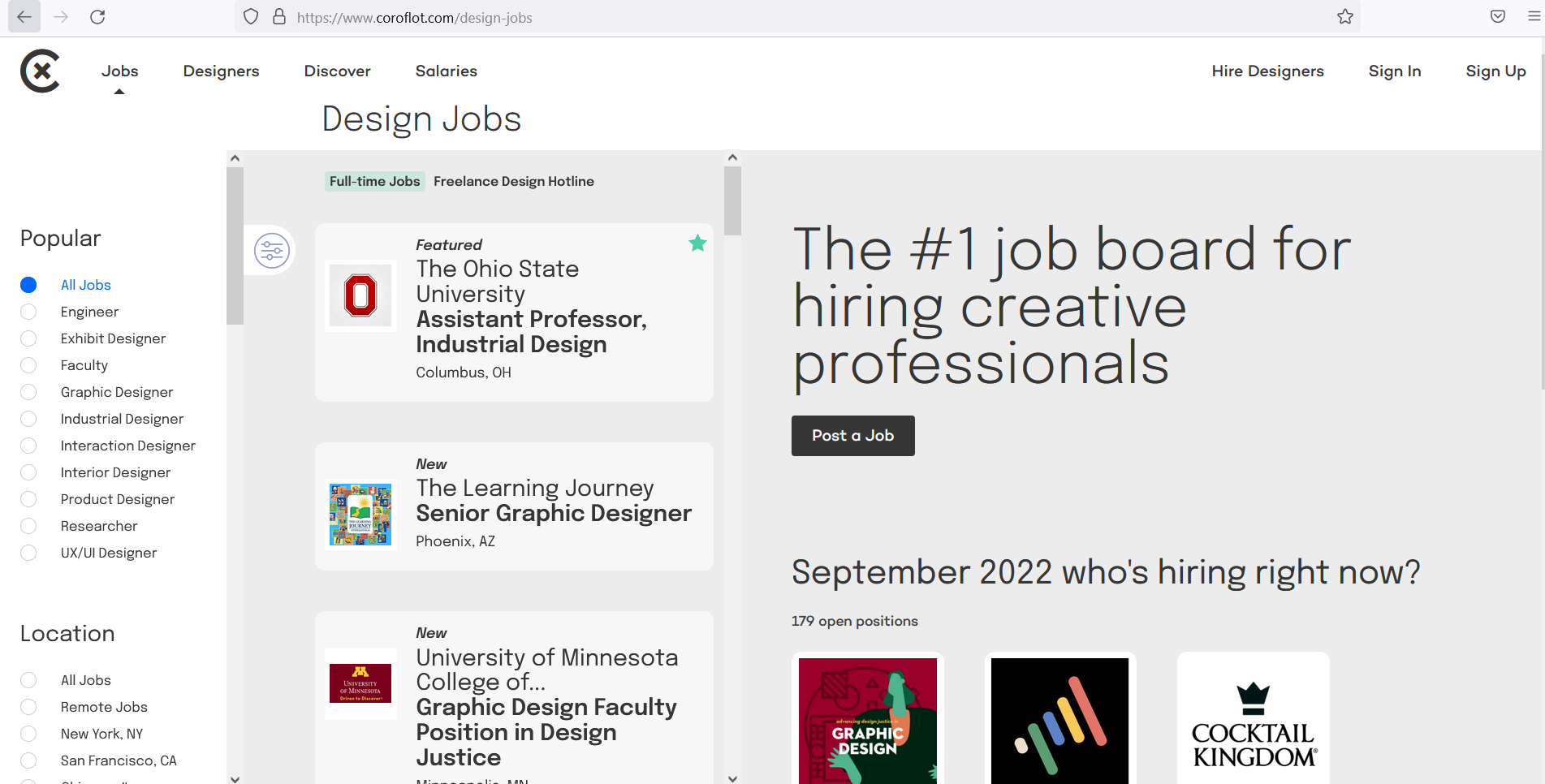Open Assistant Professor, Industrial Design listing

click(531, 332)
